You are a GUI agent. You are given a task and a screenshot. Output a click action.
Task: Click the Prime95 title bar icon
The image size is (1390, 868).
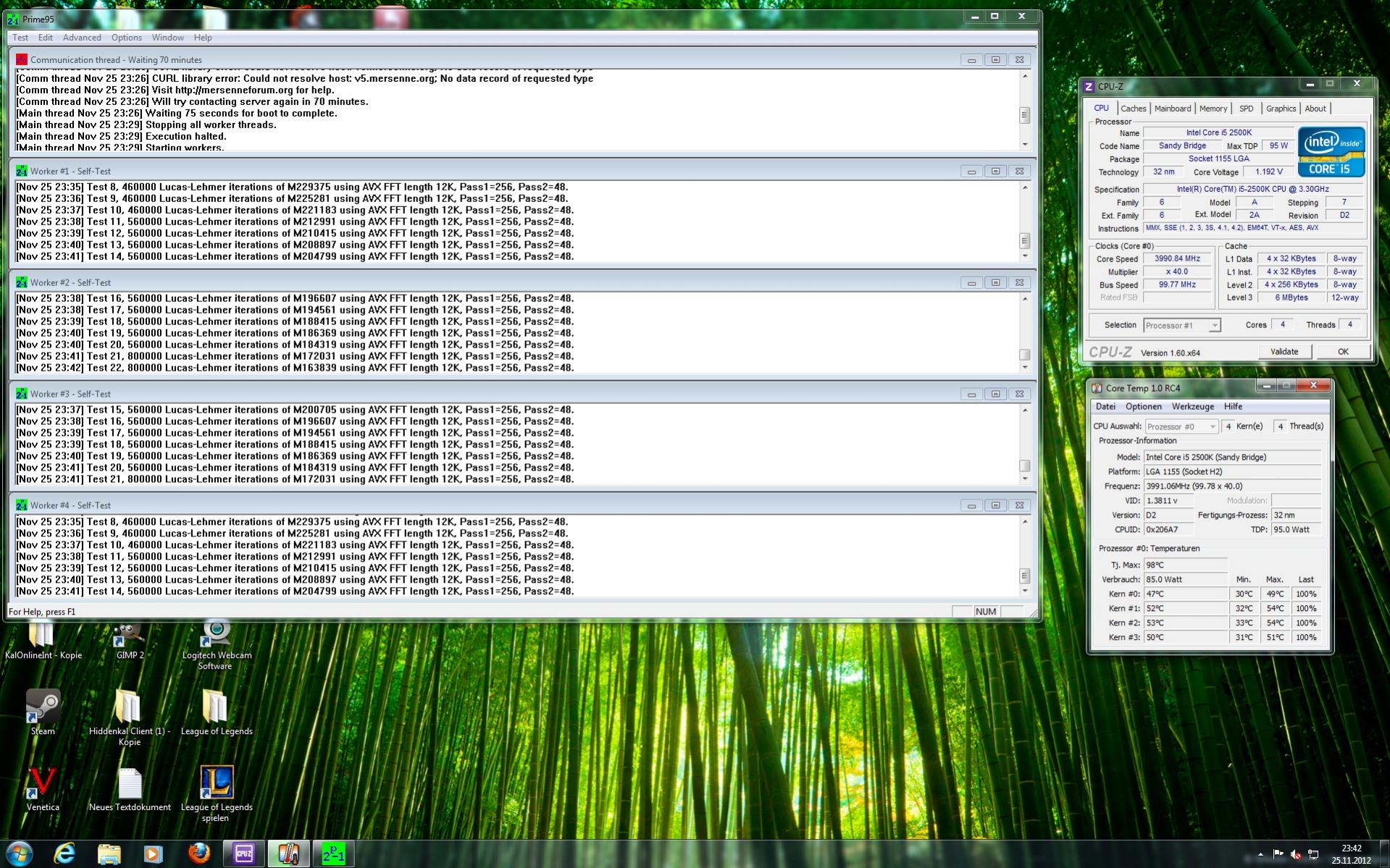point(13,19)
